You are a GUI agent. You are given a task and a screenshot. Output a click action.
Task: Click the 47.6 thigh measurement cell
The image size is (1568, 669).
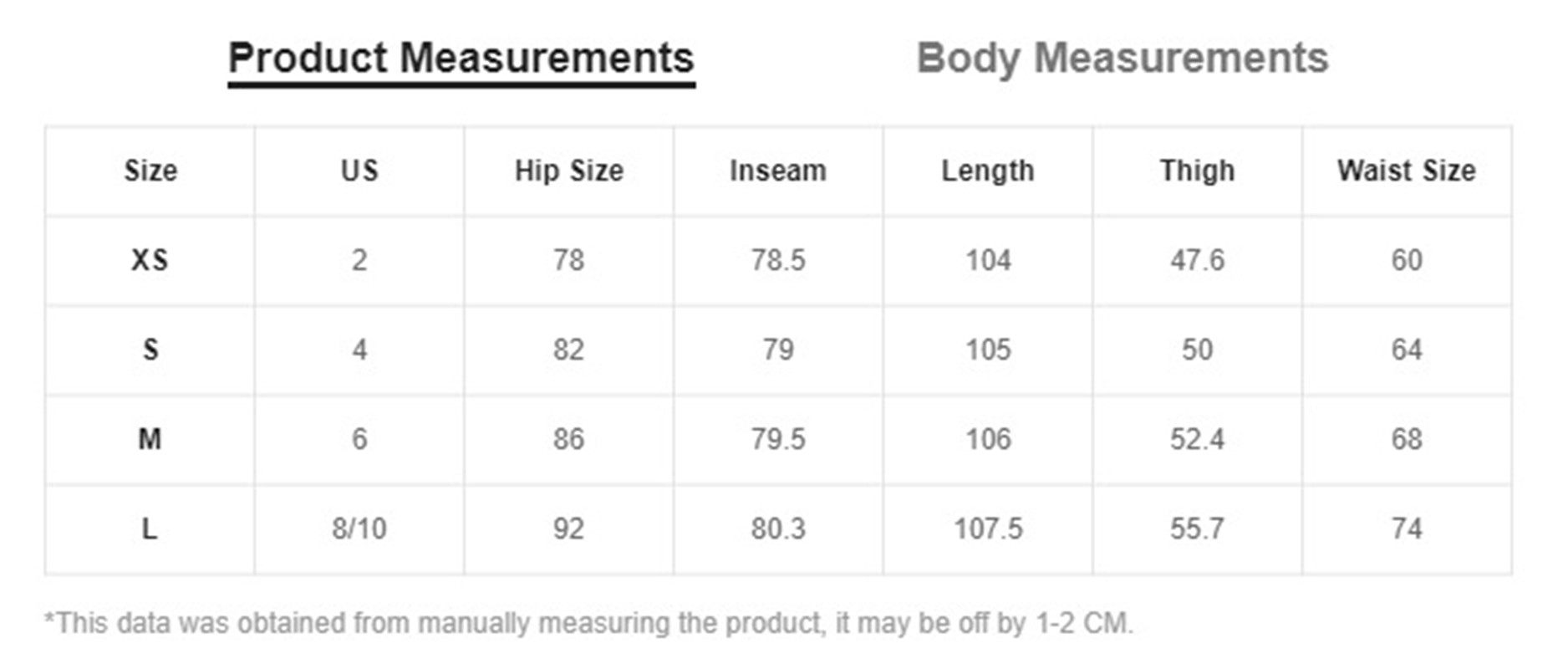pyautogui.click(x=1197, y=260)
